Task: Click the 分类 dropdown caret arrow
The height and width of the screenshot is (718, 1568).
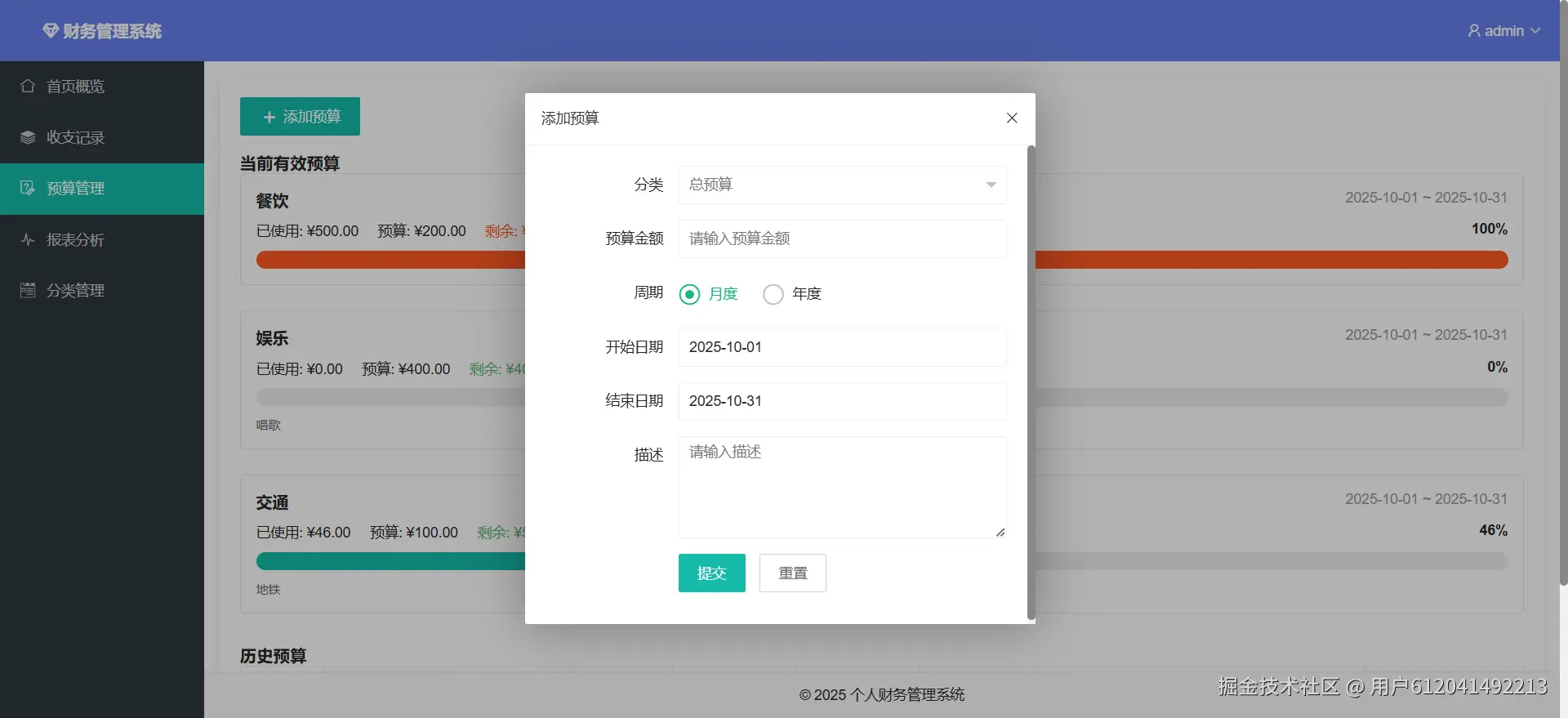Action: pos(991,185)
